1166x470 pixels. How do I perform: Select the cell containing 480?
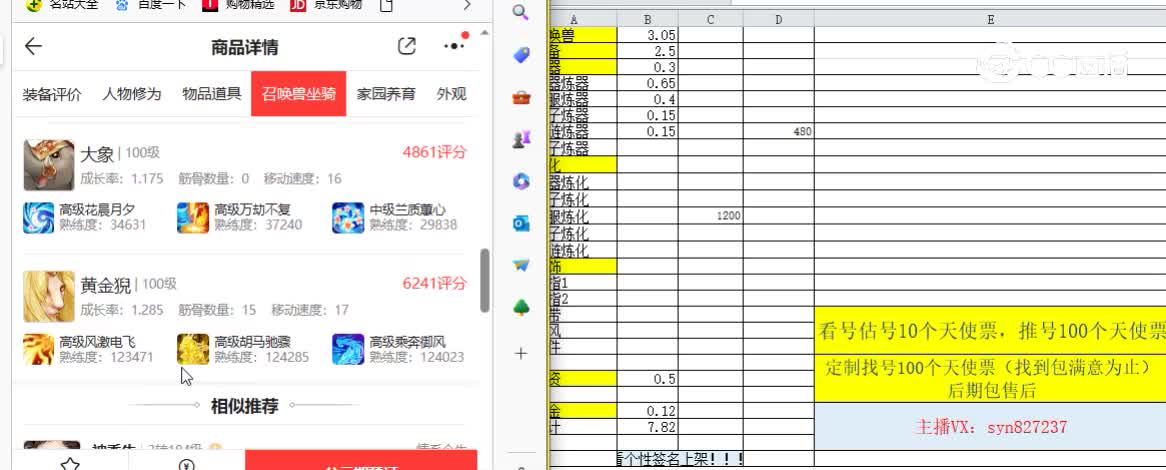(x=779, y=132)
